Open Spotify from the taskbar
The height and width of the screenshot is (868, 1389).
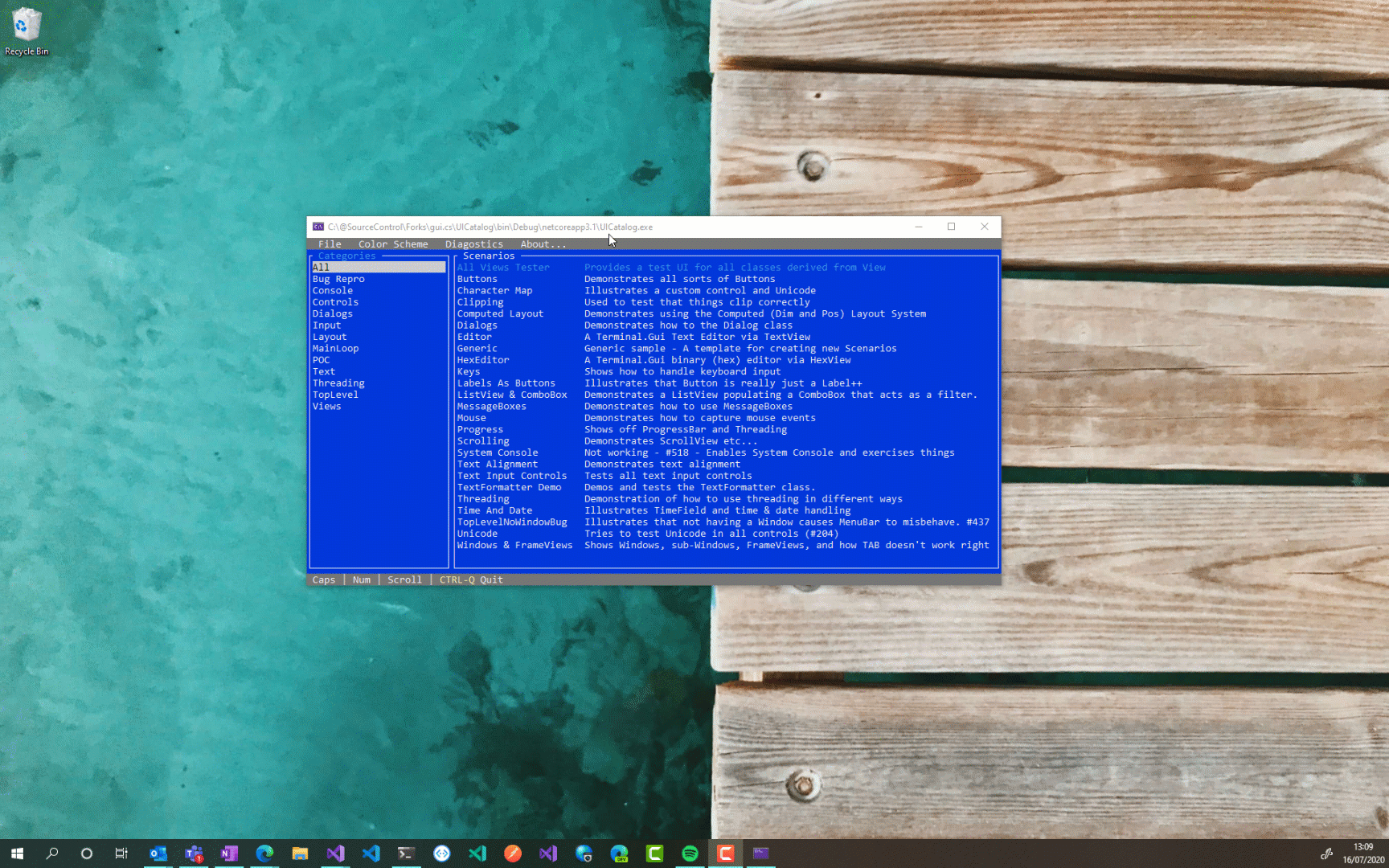pyautogui.click(x=690, y=854)
